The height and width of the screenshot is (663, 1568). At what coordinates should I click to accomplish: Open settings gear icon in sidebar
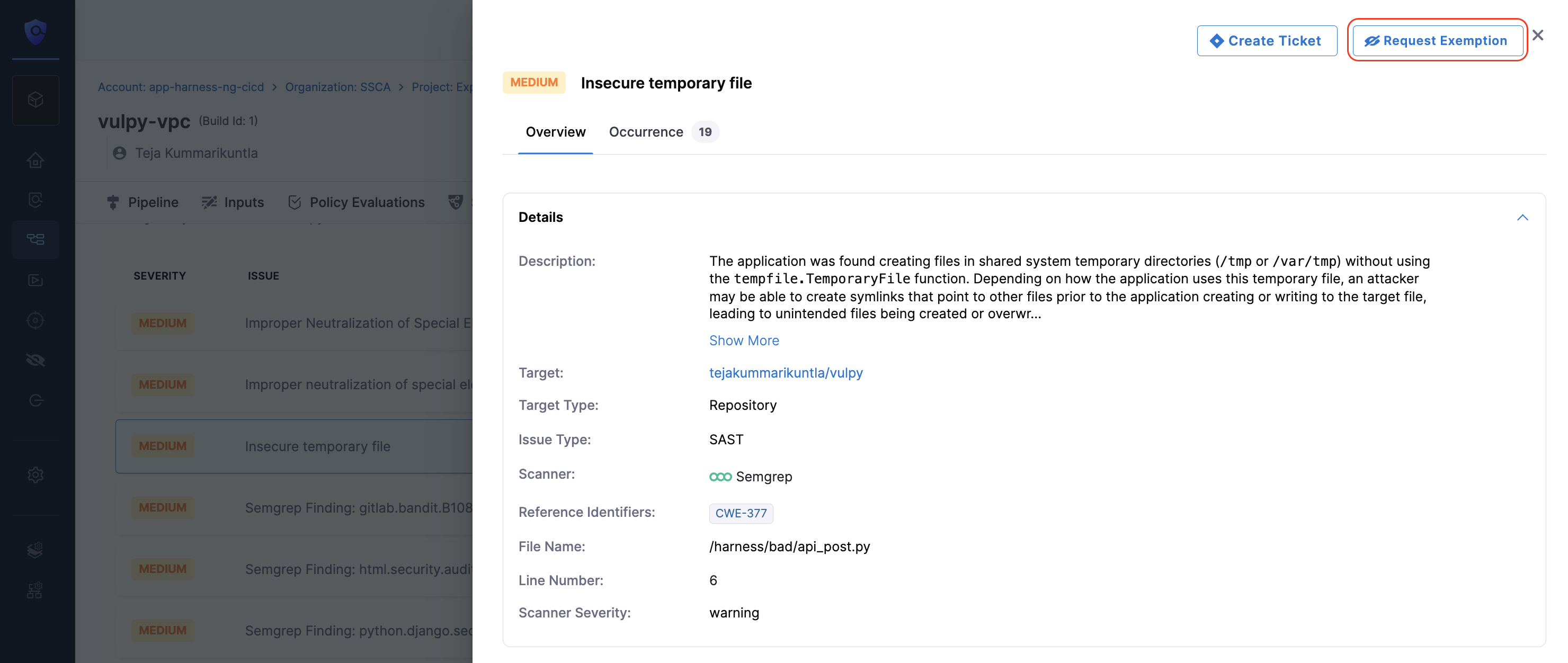point(35,474)
